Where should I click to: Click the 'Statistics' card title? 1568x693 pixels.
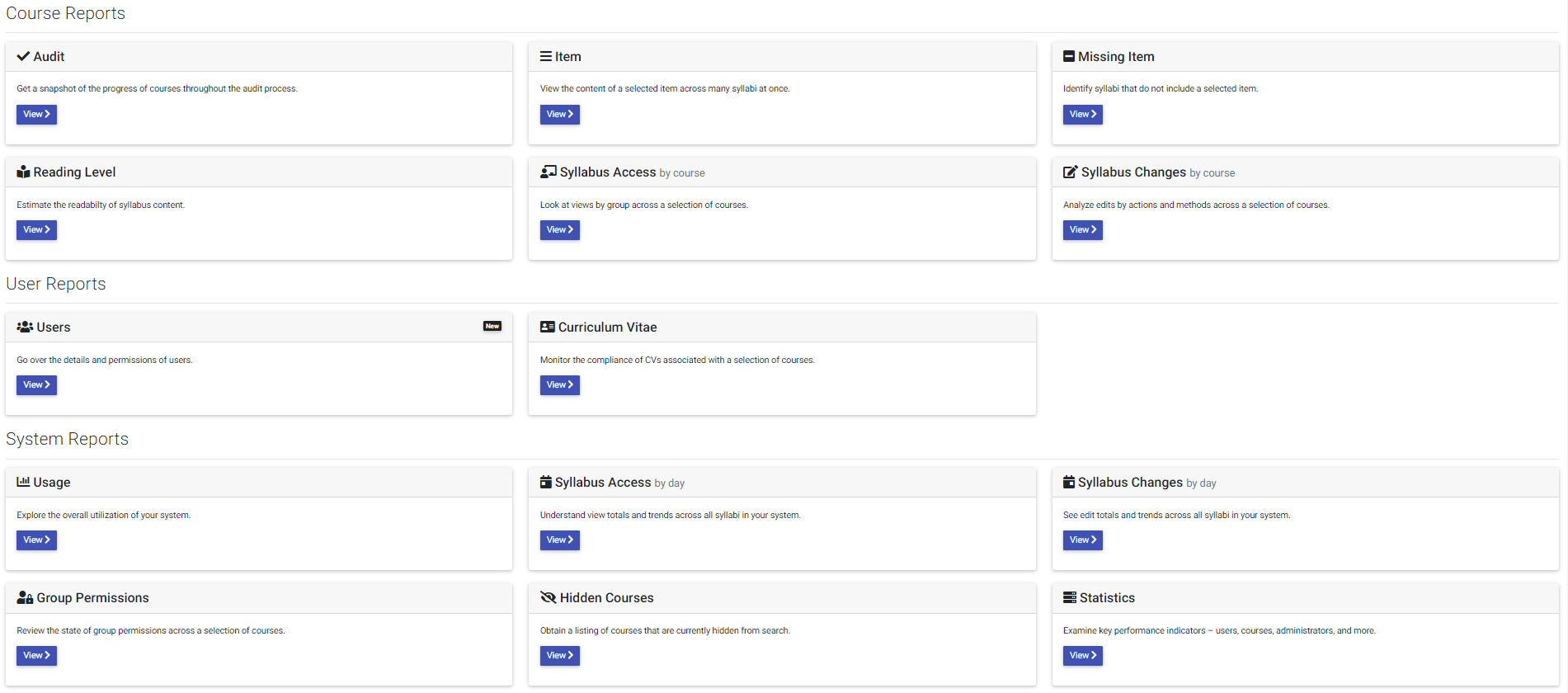pos(1107,597)
